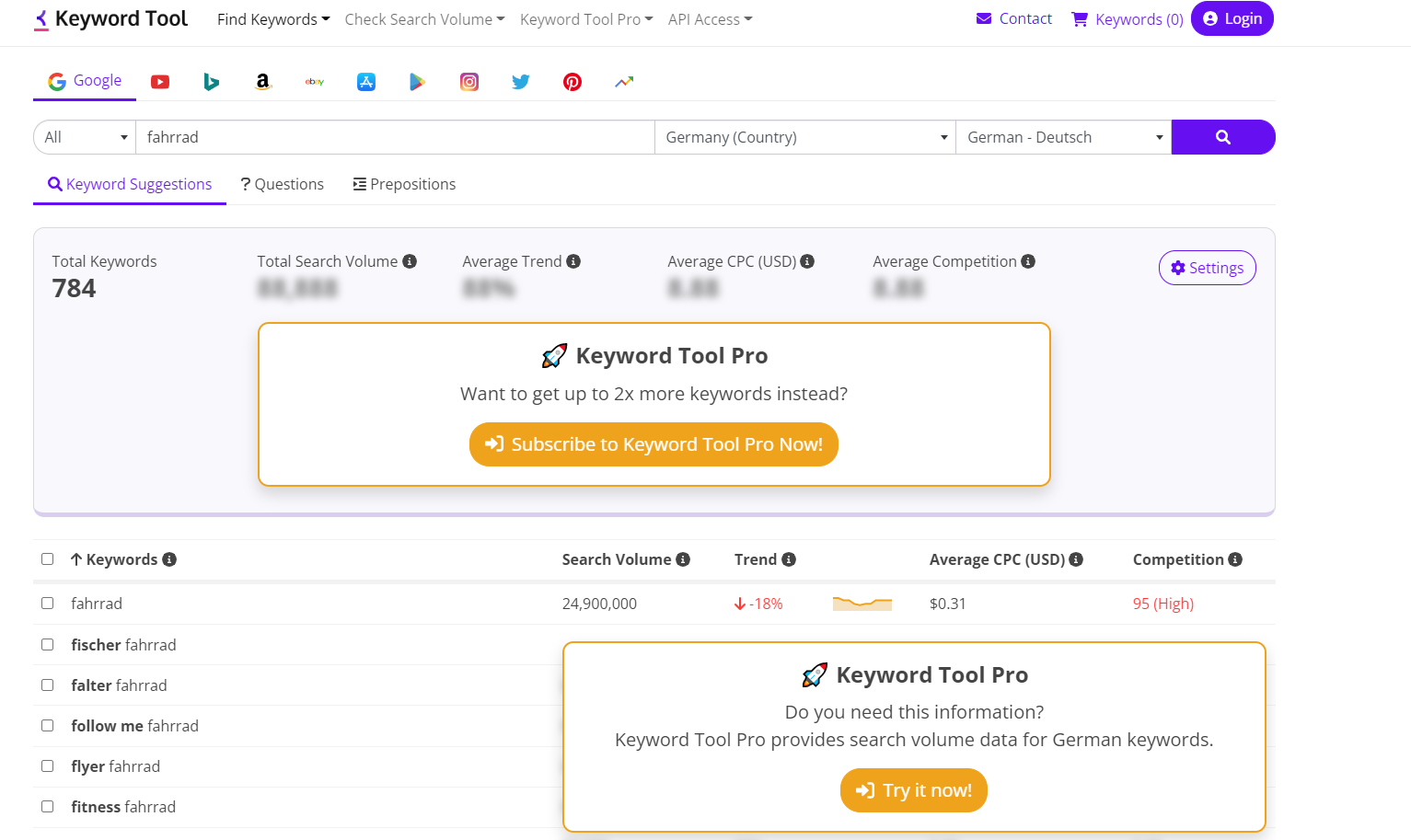Click the fahrrad trend sparkline chart
The height and width of the screenshot is (840, 1411).
pyautogui.click(x=862, y=604)
